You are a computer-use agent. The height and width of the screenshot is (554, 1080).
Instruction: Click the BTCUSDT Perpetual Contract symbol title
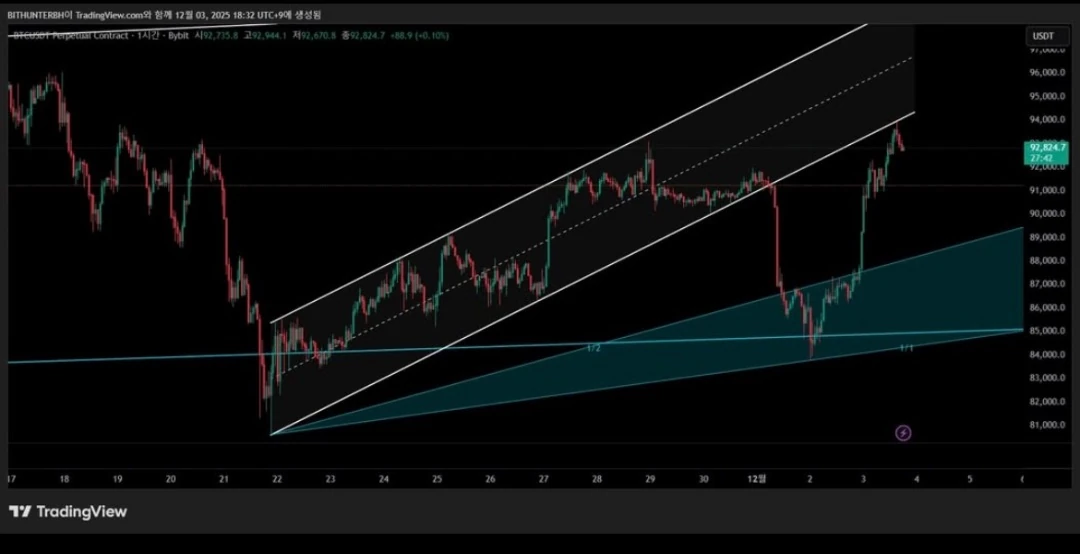[x=71, y=35]
